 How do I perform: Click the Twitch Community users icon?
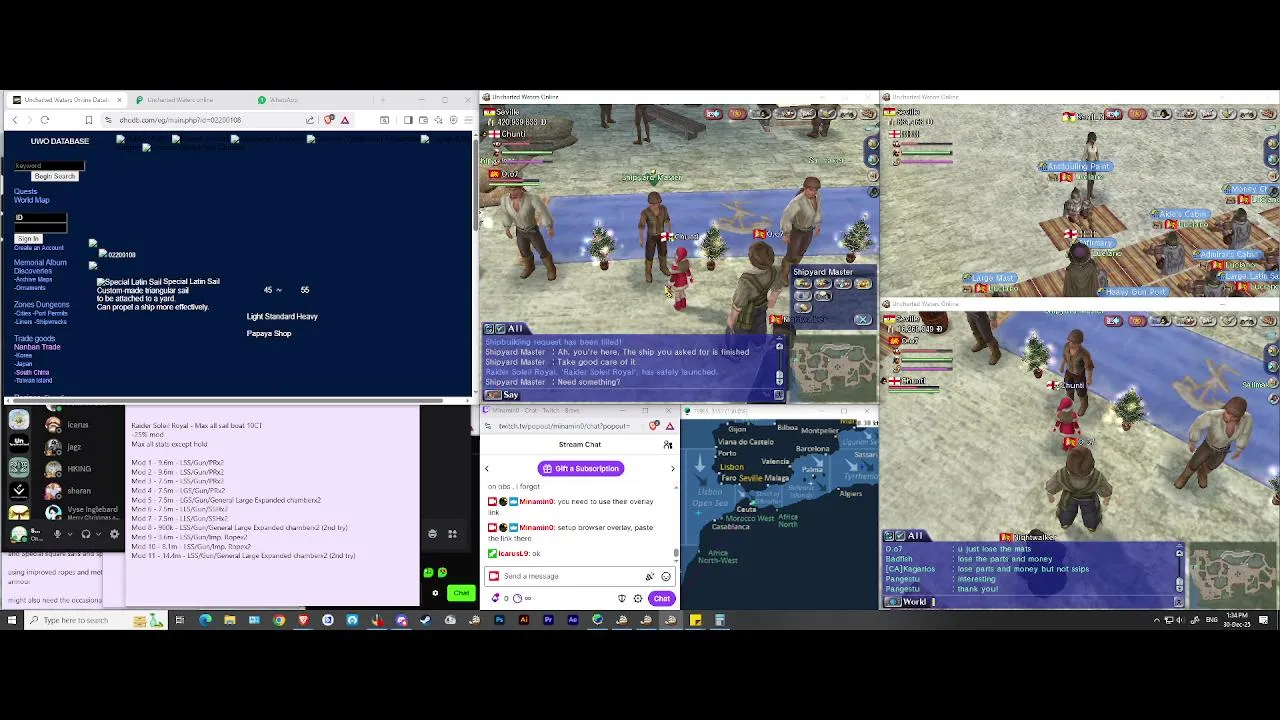click(667, 445)
